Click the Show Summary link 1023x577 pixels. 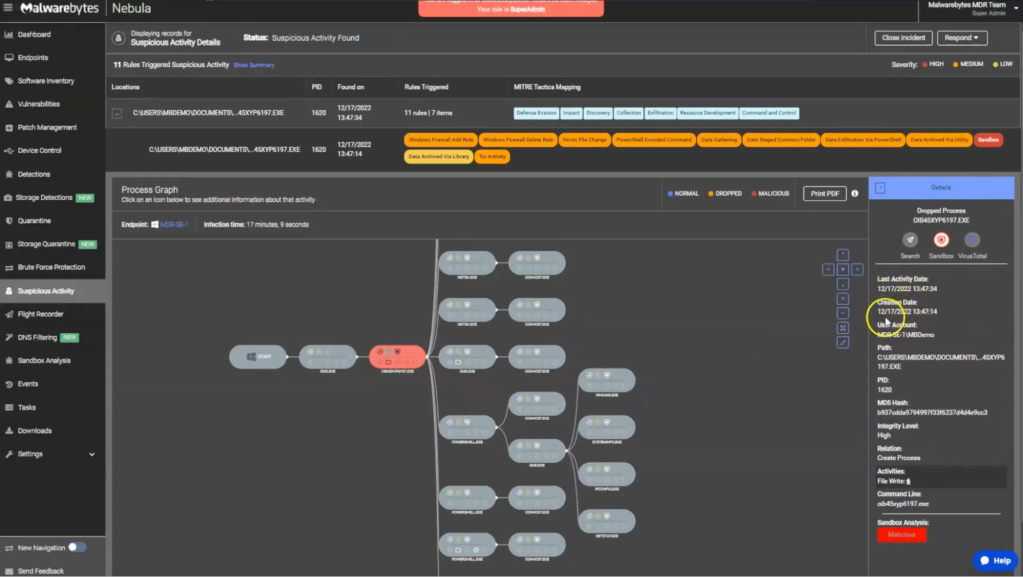click(x=254, y=65)
